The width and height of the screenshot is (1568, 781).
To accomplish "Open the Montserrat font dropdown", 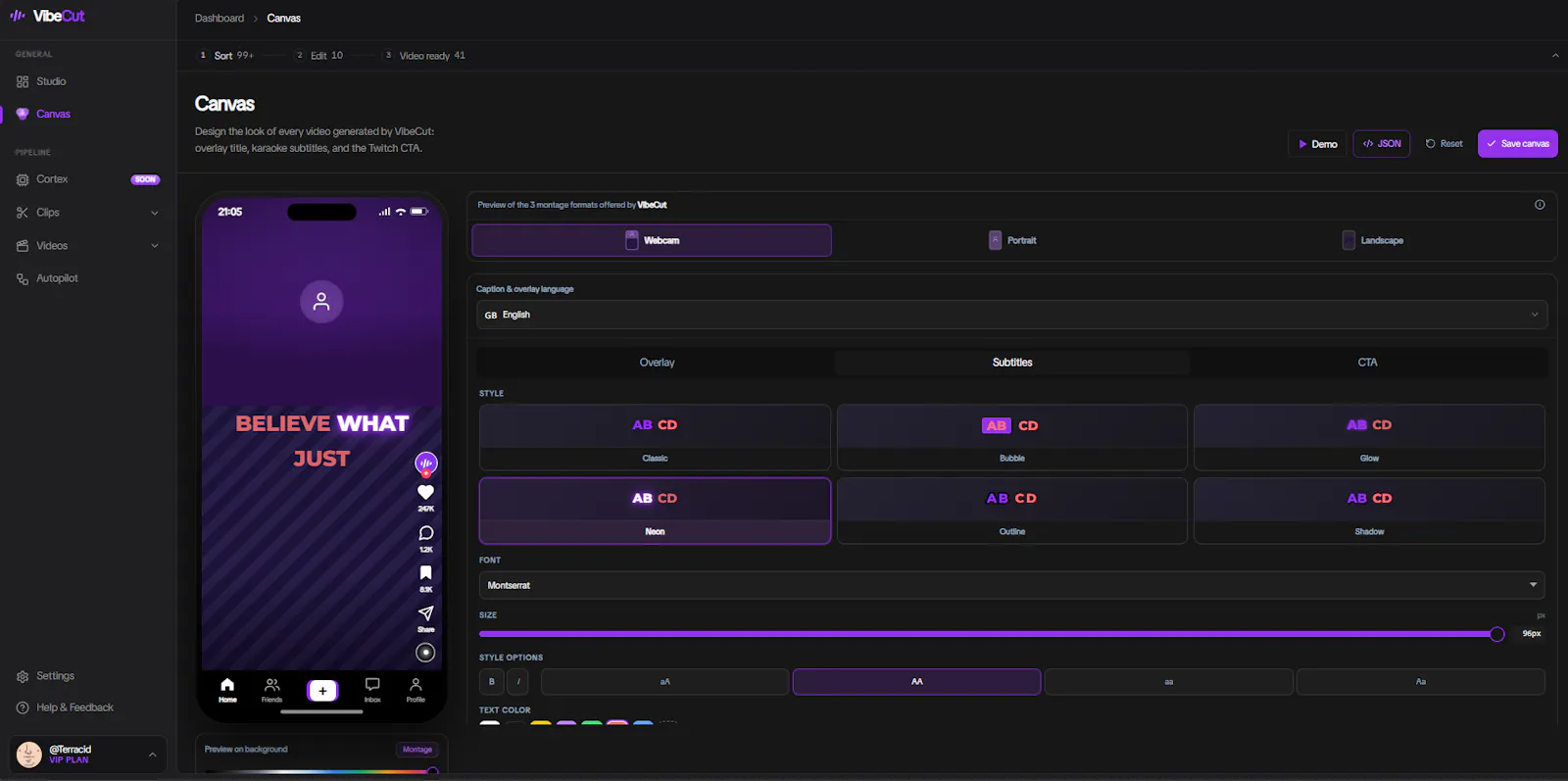I will coord(1012,585).
